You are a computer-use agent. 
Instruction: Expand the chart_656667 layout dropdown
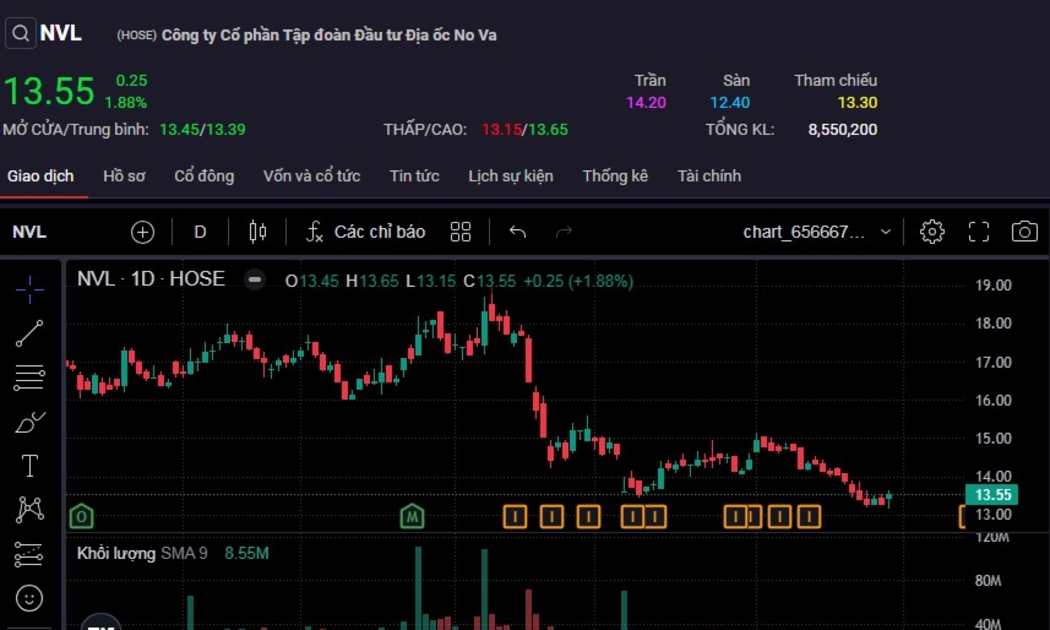[817, 232]
